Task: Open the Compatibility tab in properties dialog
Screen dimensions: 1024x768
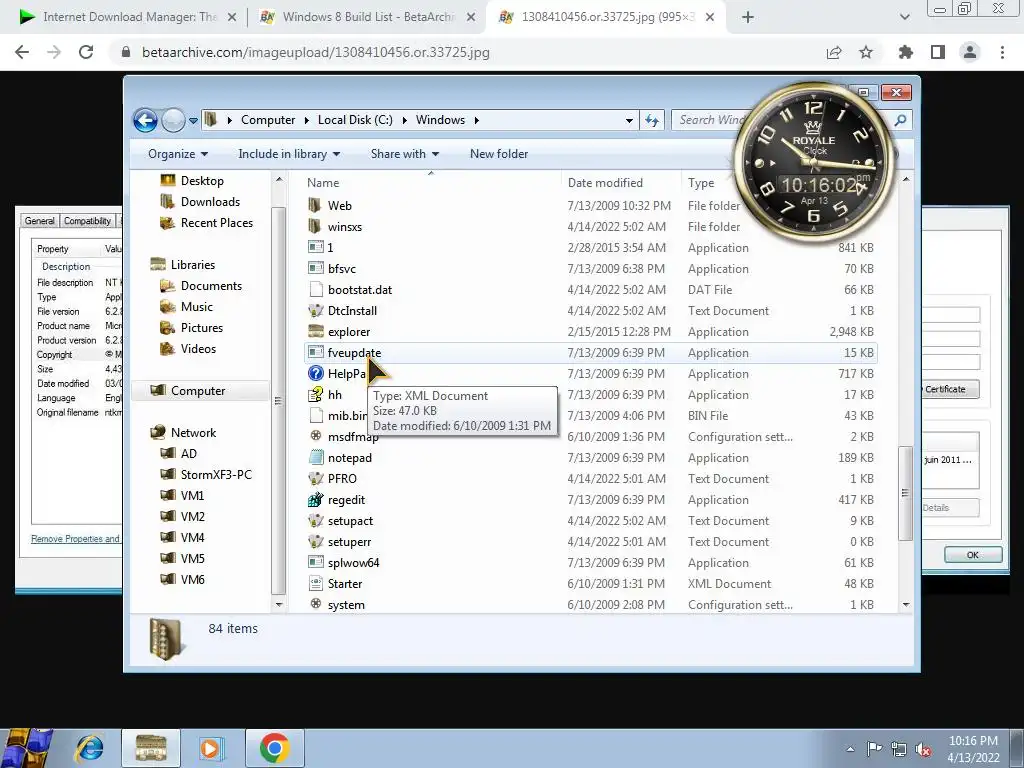Action: [x=87, y=221]
